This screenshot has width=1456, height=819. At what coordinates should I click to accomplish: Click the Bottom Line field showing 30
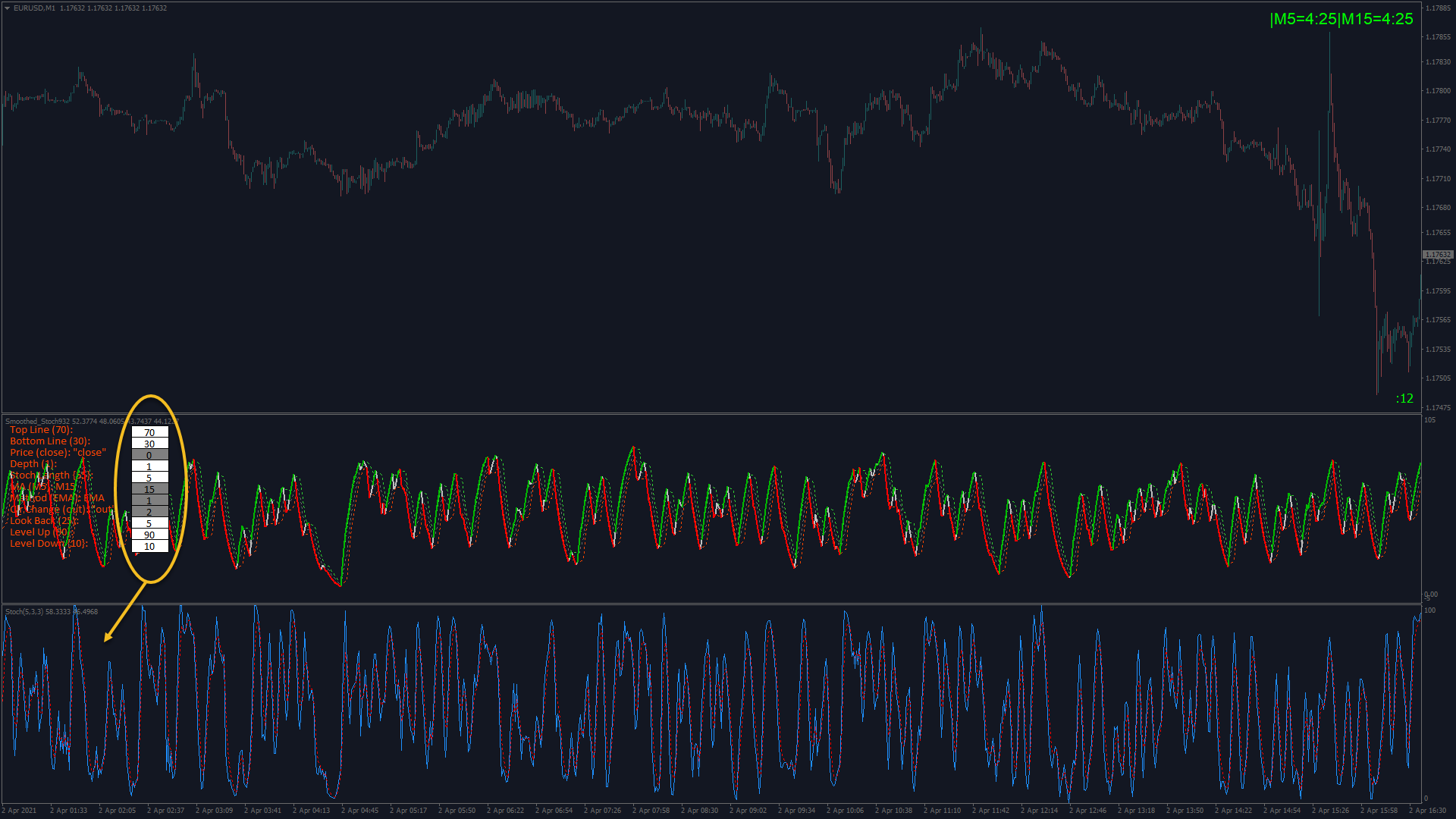tap(149, 444)
